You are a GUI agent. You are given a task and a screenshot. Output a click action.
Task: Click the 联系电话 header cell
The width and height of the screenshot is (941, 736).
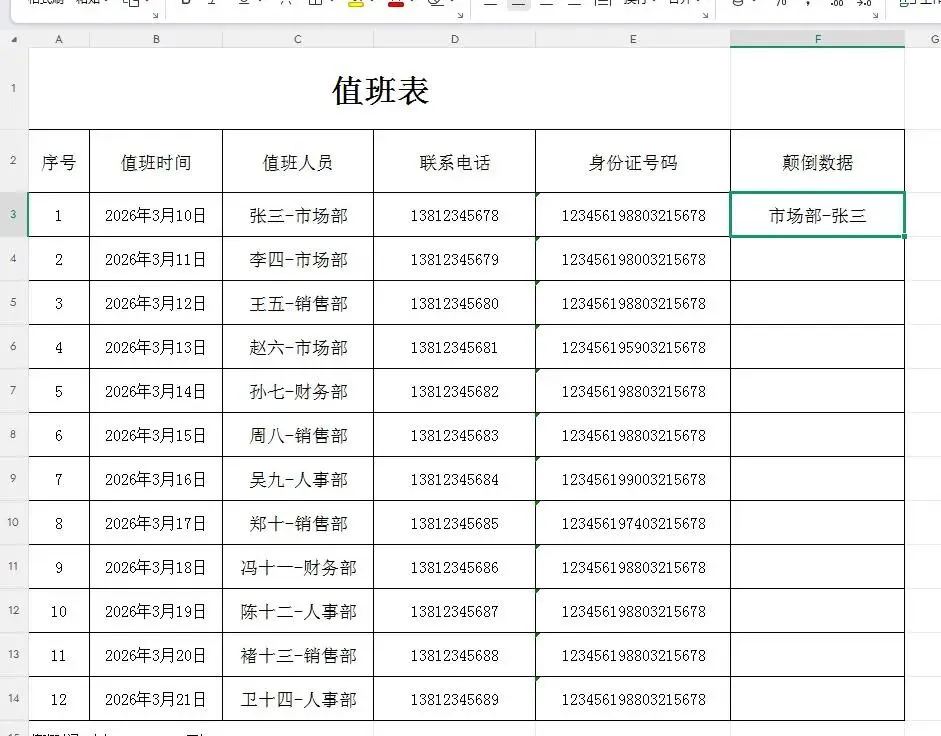[454, 161]
